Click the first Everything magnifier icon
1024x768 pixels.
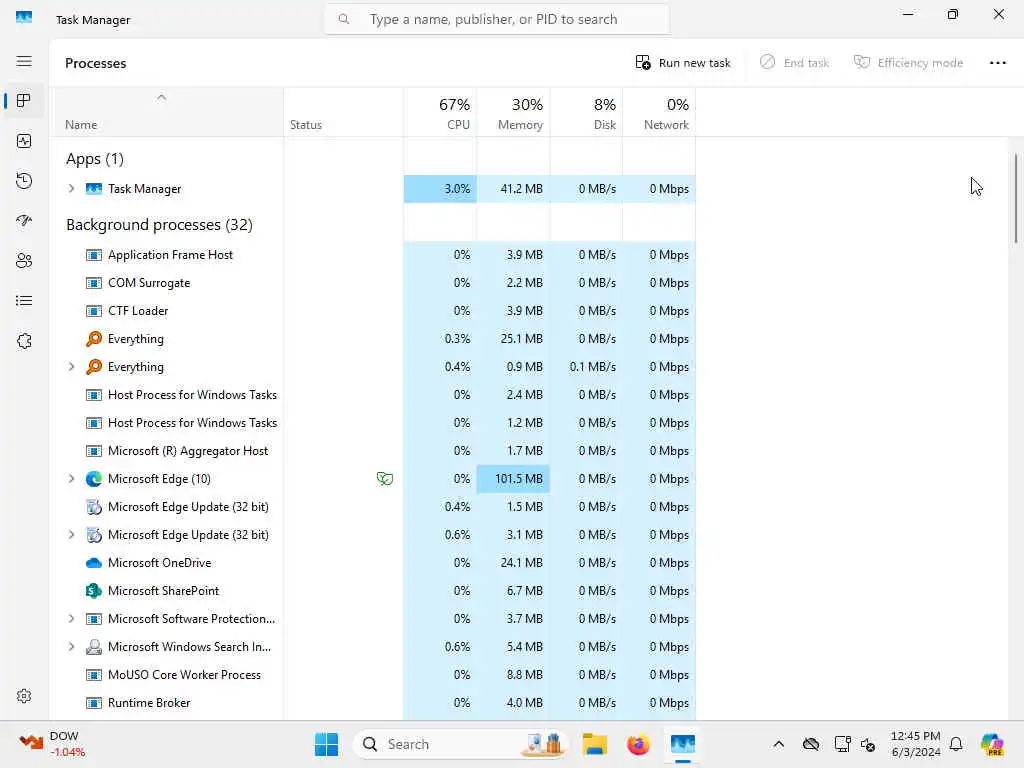point(94,339)
